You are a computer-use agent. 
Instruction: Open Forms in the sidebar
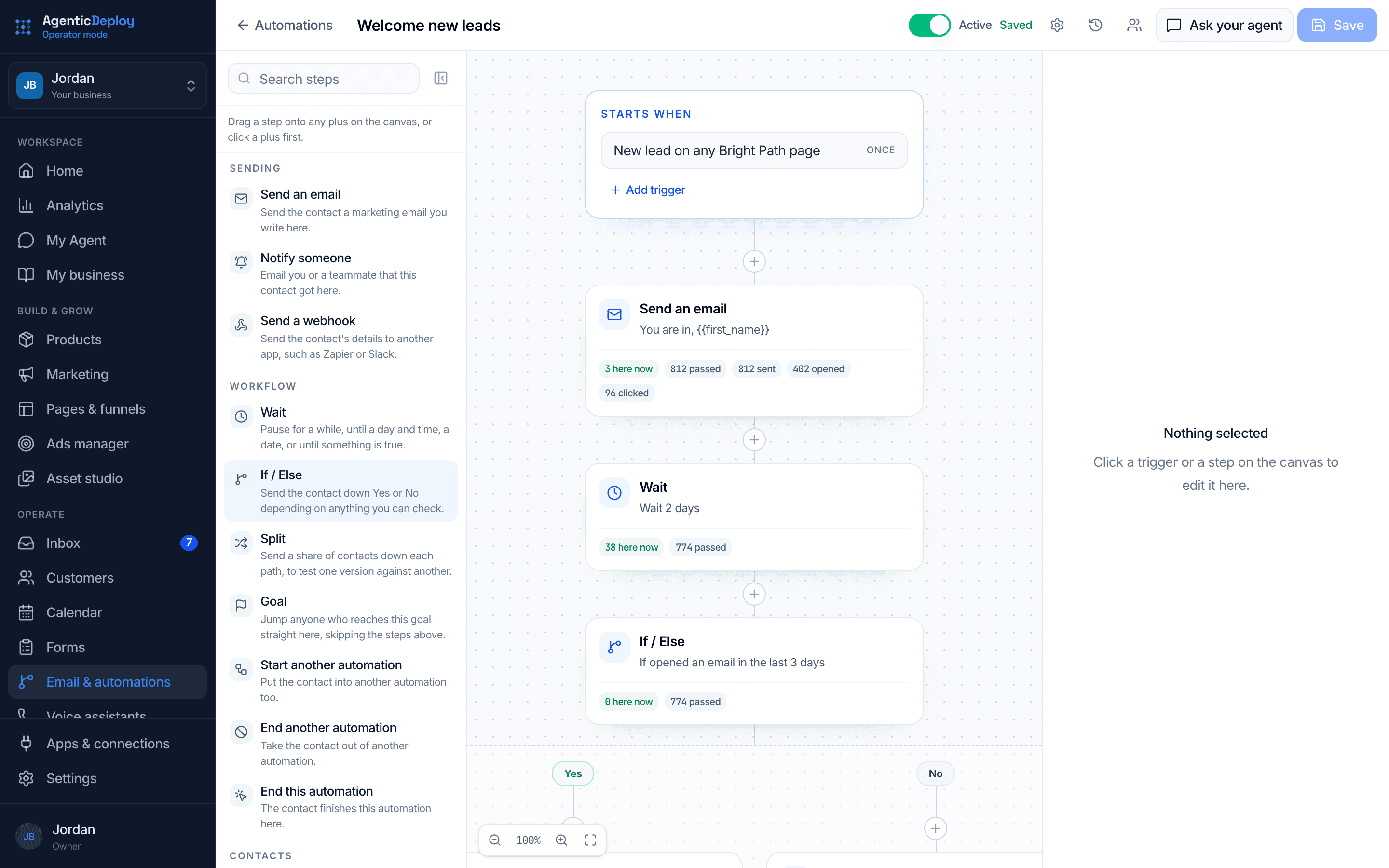point(108,647)
